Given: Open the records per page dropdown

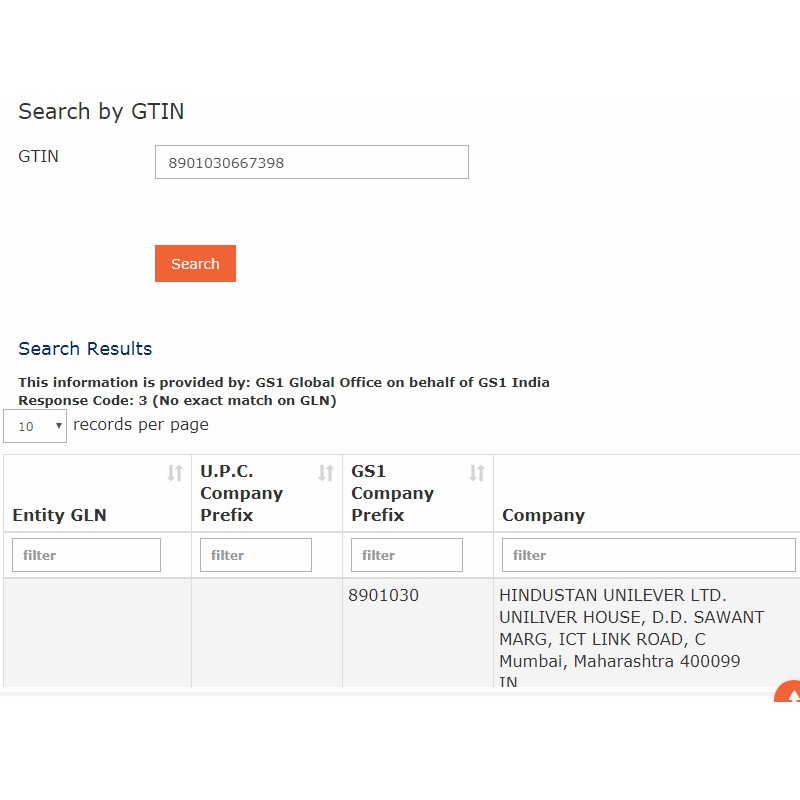Looking at the screenshot, I should point(35,426).
